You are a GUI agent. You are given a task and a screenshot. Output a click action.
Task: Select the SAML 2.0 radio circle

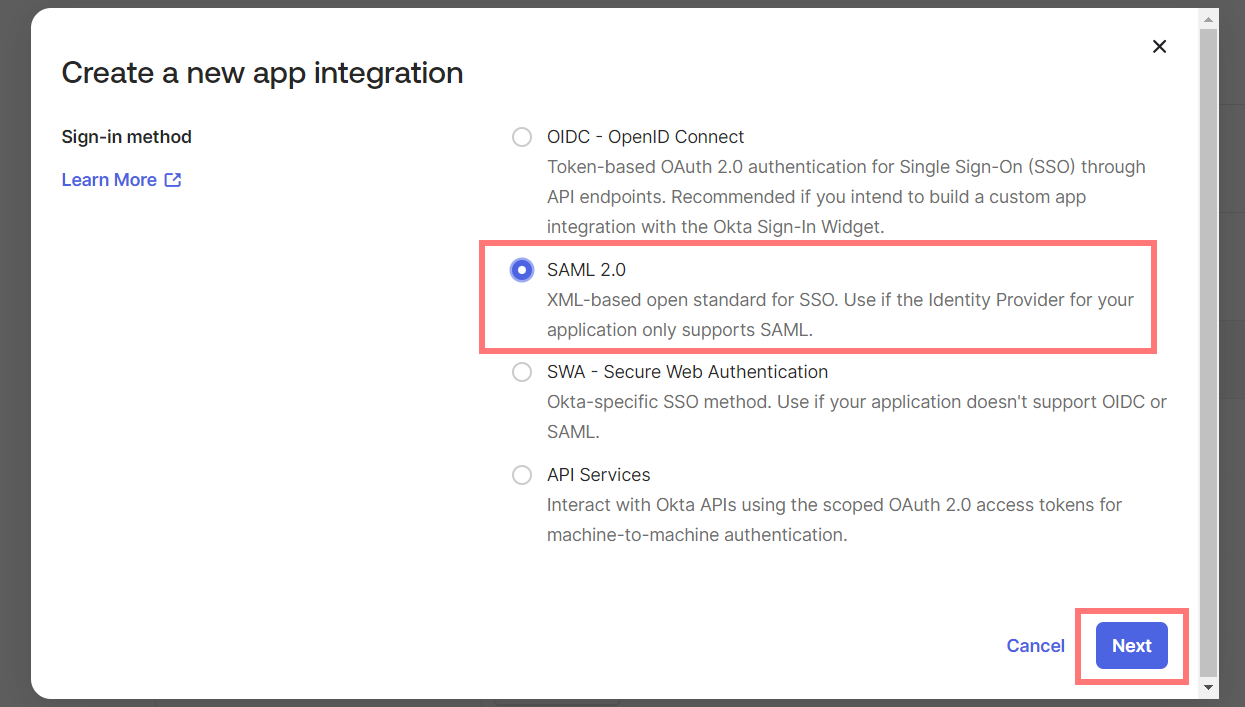[522, 270]
